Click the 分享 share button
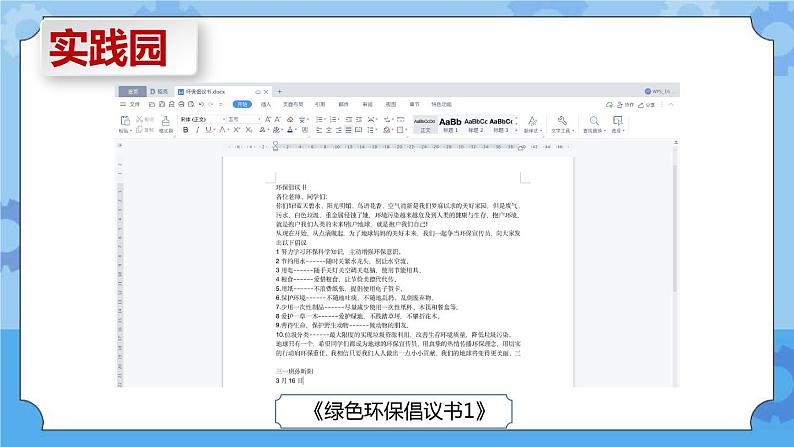Screen dimensions: 794x447 (x=647, y=105)
